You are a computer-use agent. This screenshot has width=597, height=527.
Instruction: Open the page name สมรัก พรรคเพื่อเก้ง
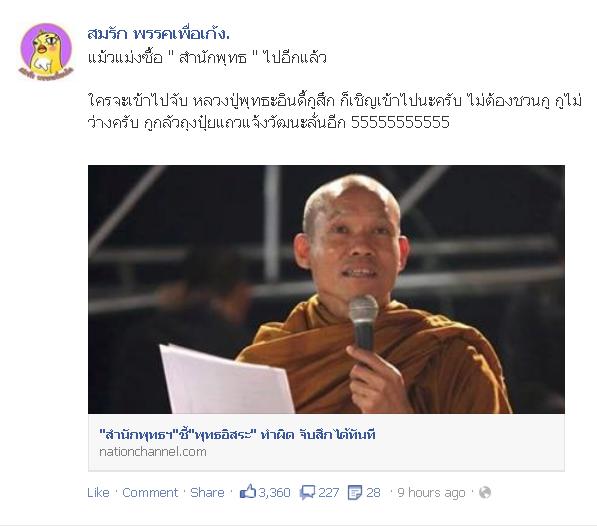(x=158, y=34)
